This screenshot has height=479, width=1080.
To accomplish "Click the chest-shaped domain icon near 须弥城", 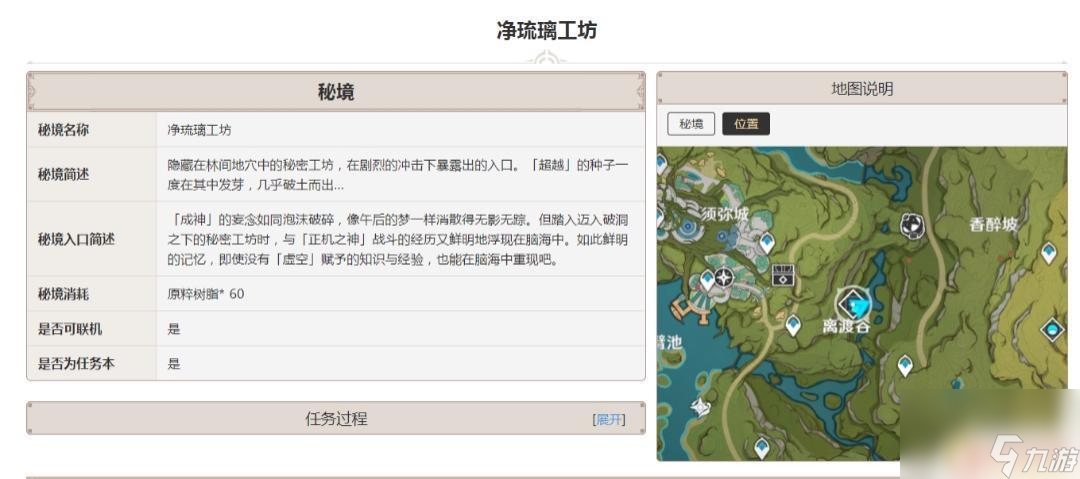I will [x=785, y=275].
